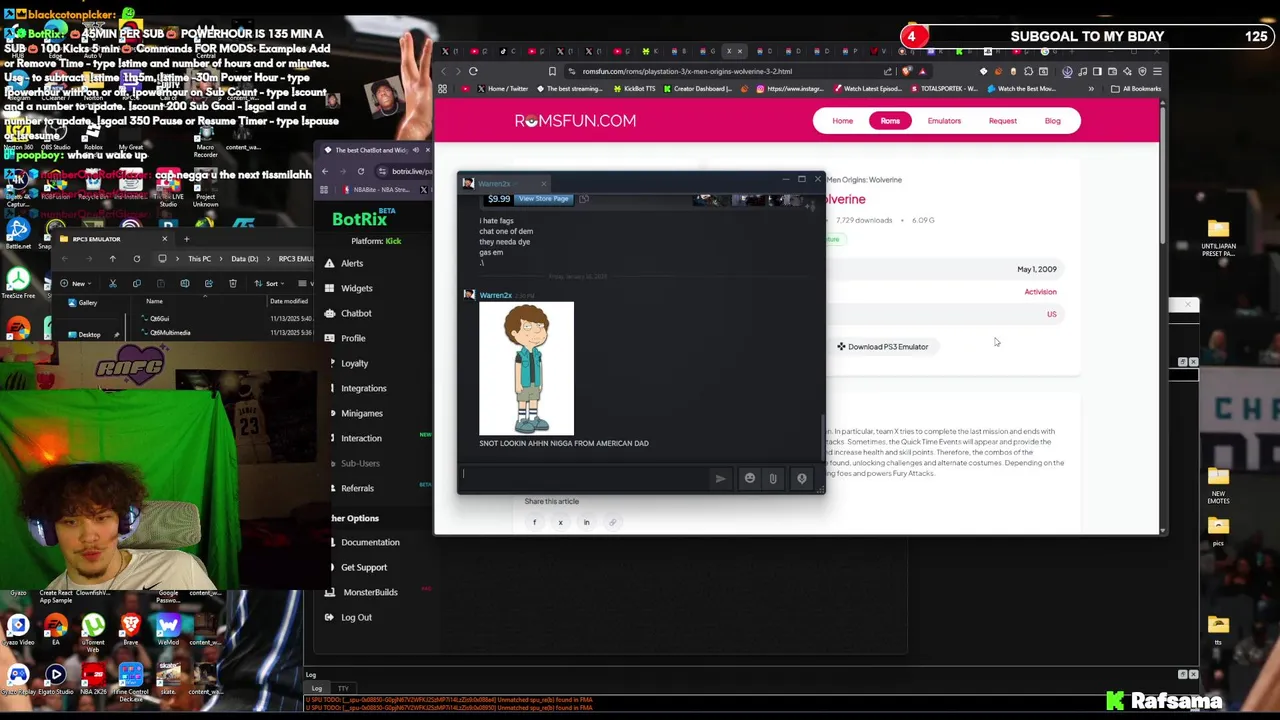
Task: Click Get Support in BotRix
Action: click(364, 567)
